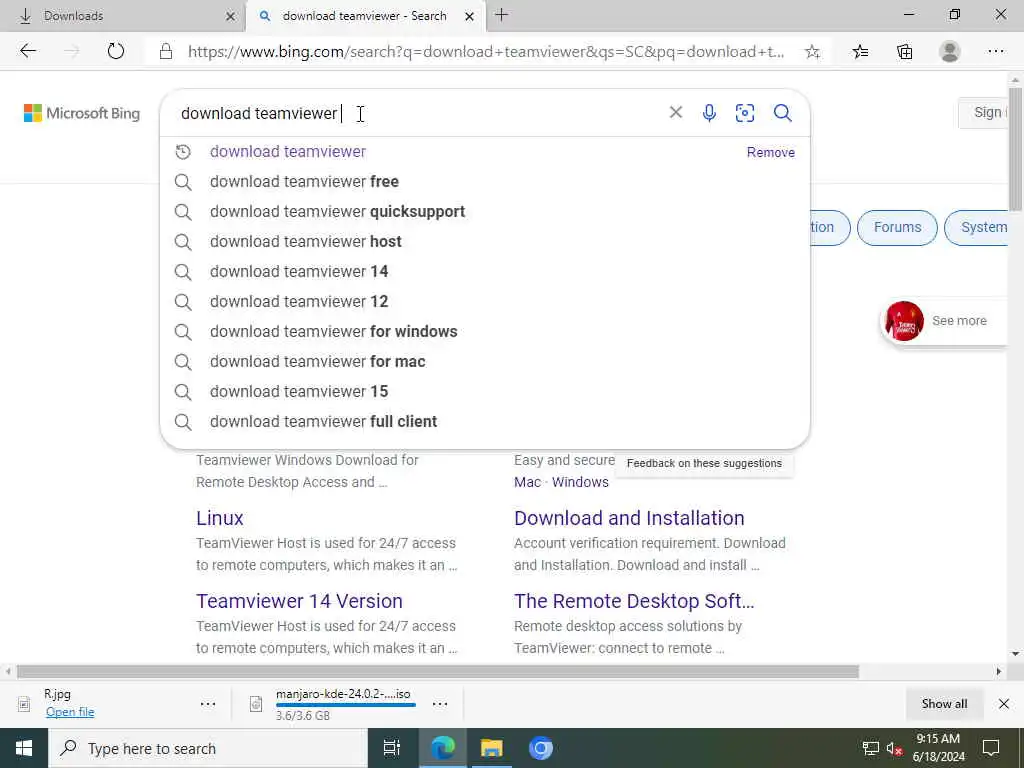The image size is (1024, 768).
Task: Open Task View on the taskbar
Action: 392,748
